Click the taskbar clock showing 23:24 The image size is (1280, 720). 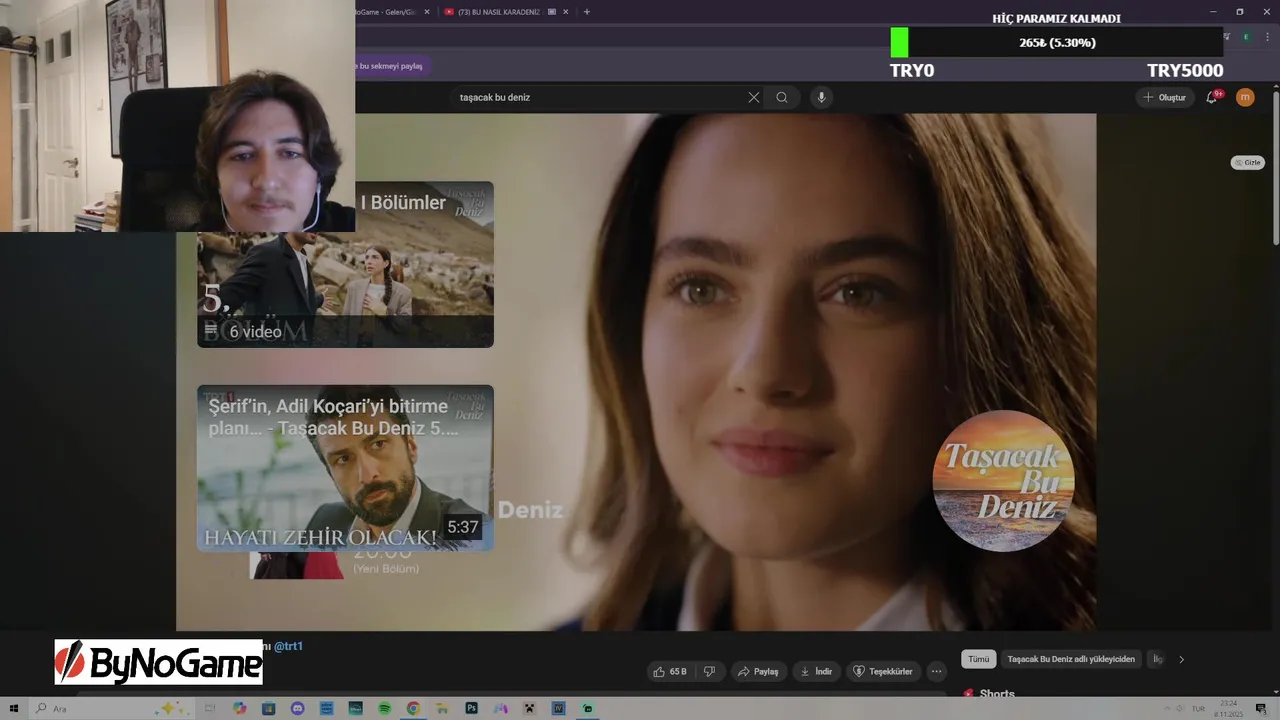(x=1229, y=708)
